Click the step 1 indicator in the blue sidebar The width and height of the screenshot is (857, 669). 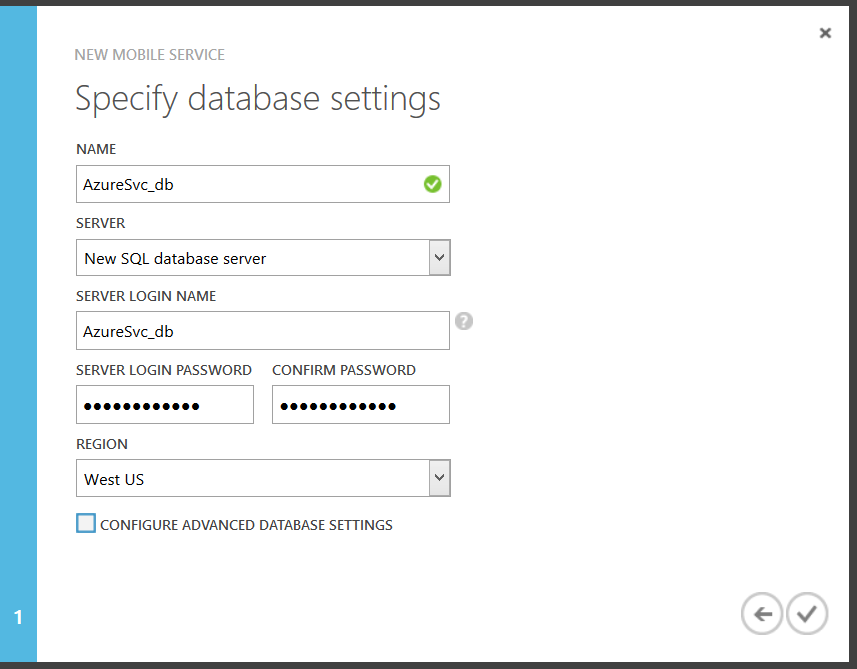click(18, 618)
